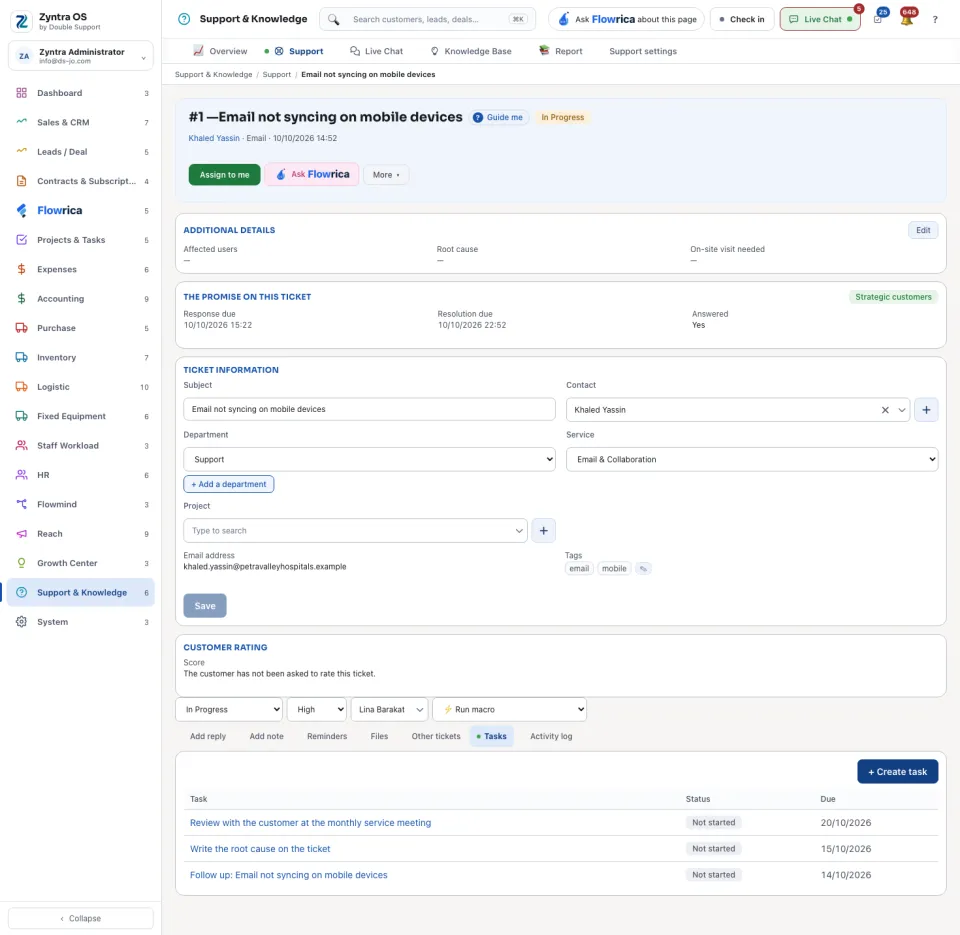Open the Live Chat header button
Image resolution: width=960 pixels, height=935 pixels.
point(820,20)
